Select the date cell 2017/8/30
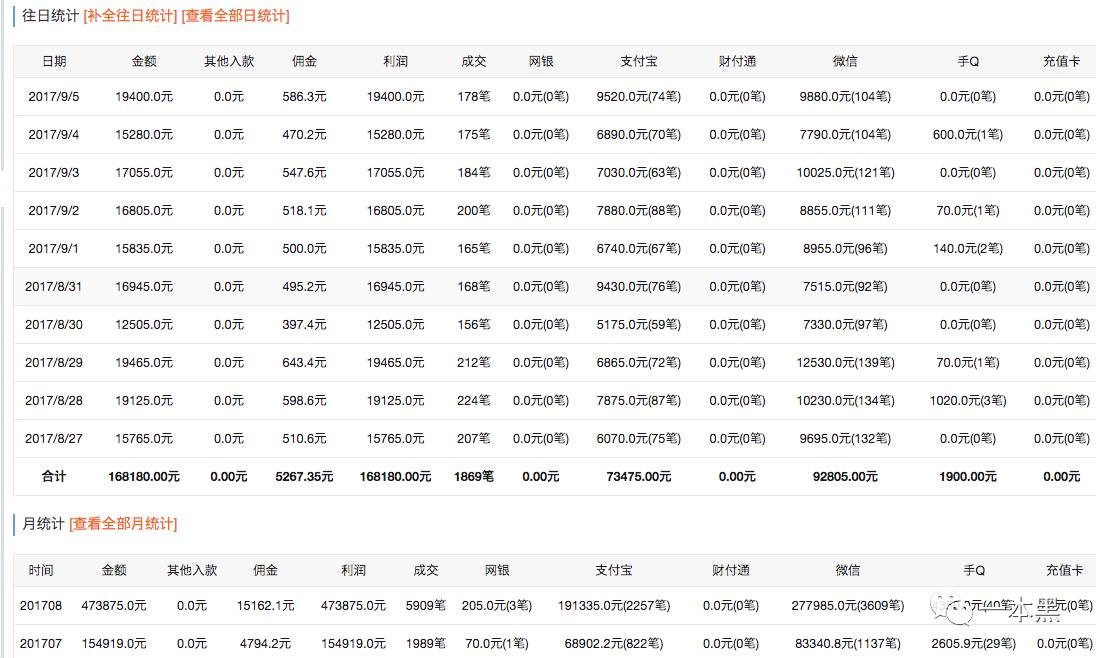The height and width of the screenshot is (658, 1096). coord(54,324)
